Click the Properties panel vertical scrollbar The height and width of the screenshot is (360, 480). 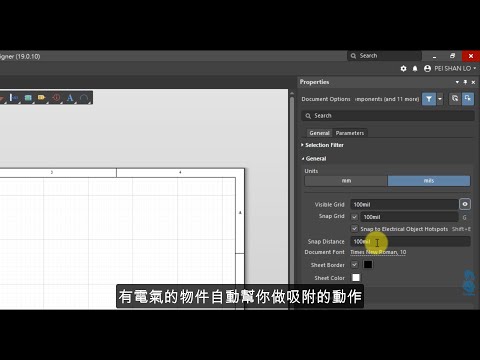tap(292, 200)
